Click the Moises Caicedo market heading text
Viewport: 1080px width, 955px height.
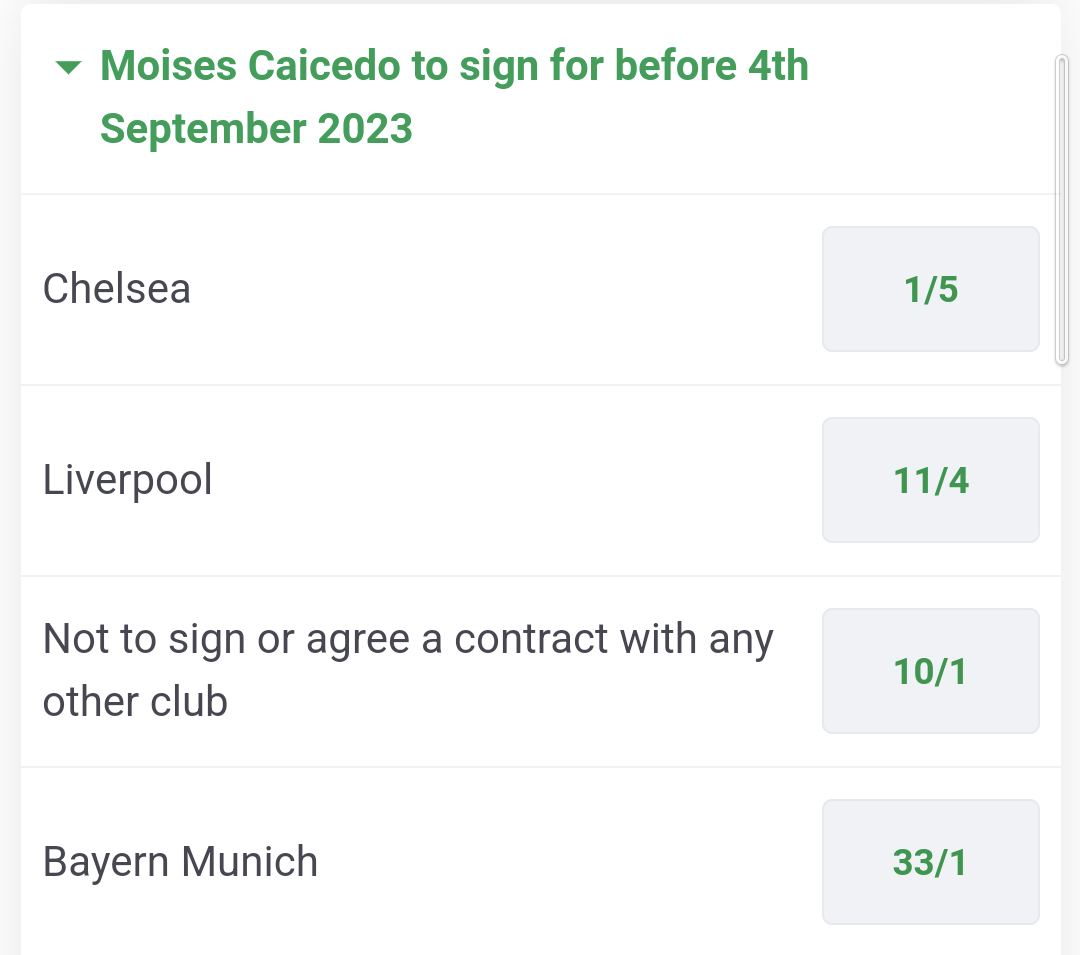pyautogui.click(x=454, y=96)
